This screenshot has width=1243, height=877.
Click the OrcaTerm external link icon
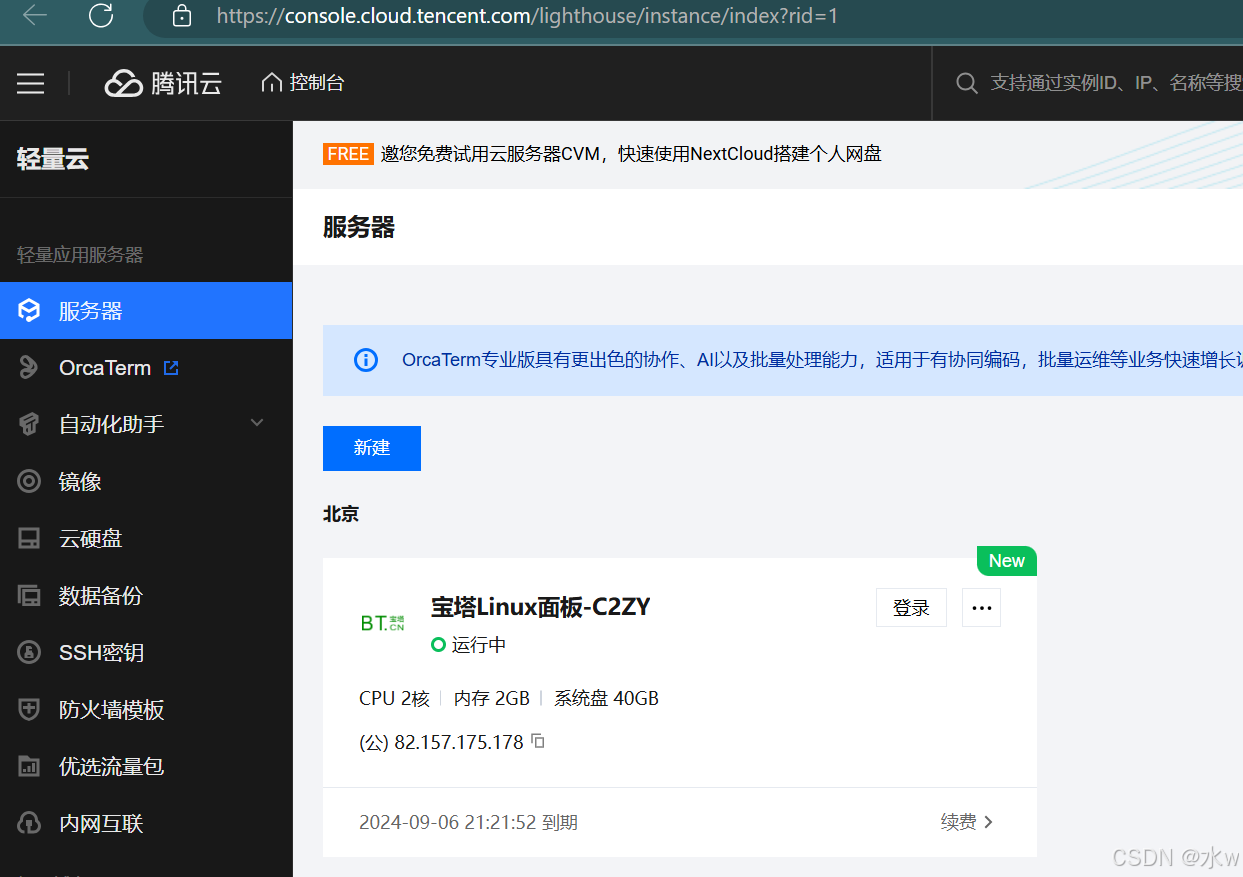point(171,368)
